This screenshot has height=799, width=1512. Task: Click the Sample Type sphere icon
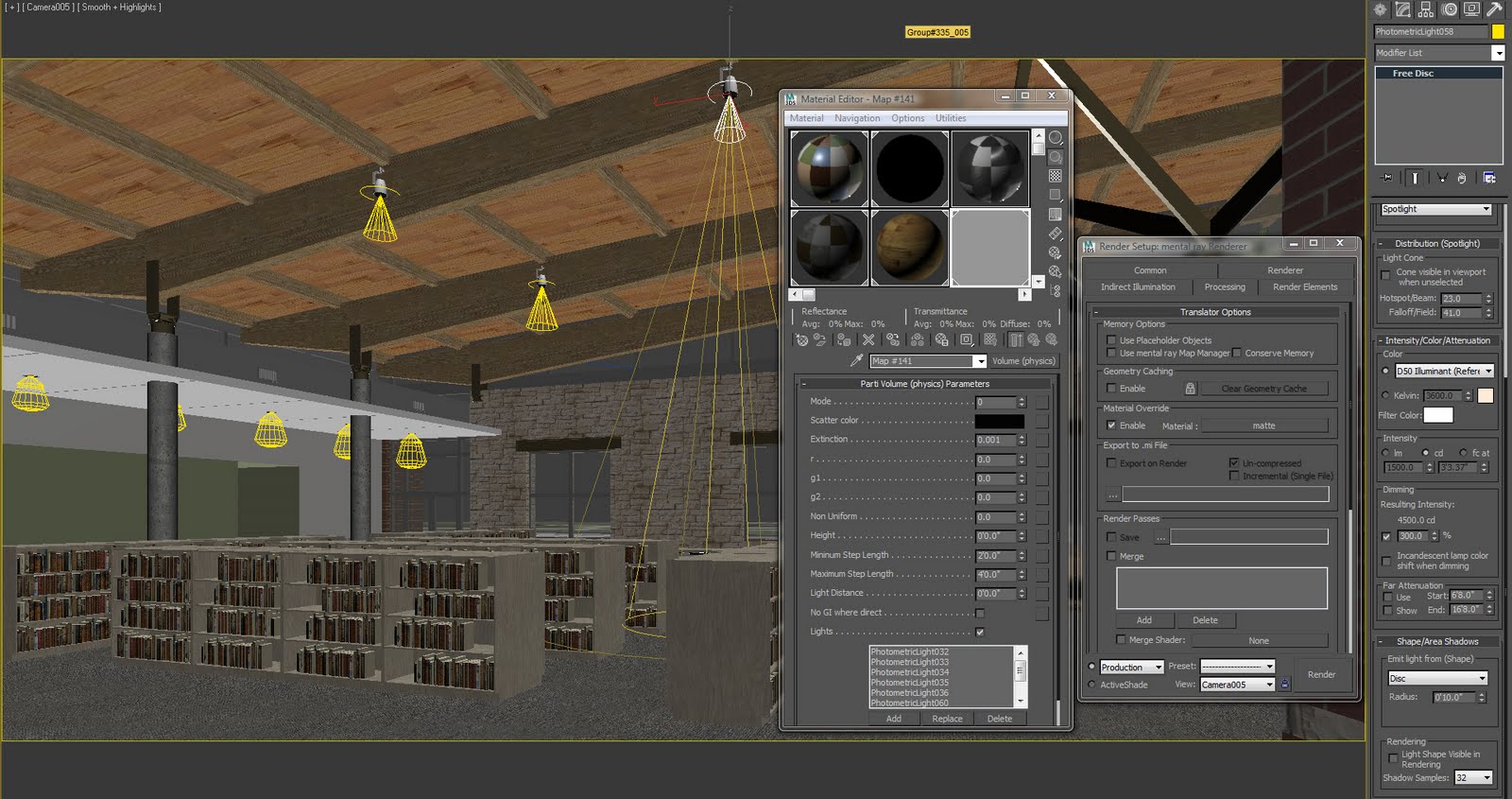click(x=1055, y=138)
